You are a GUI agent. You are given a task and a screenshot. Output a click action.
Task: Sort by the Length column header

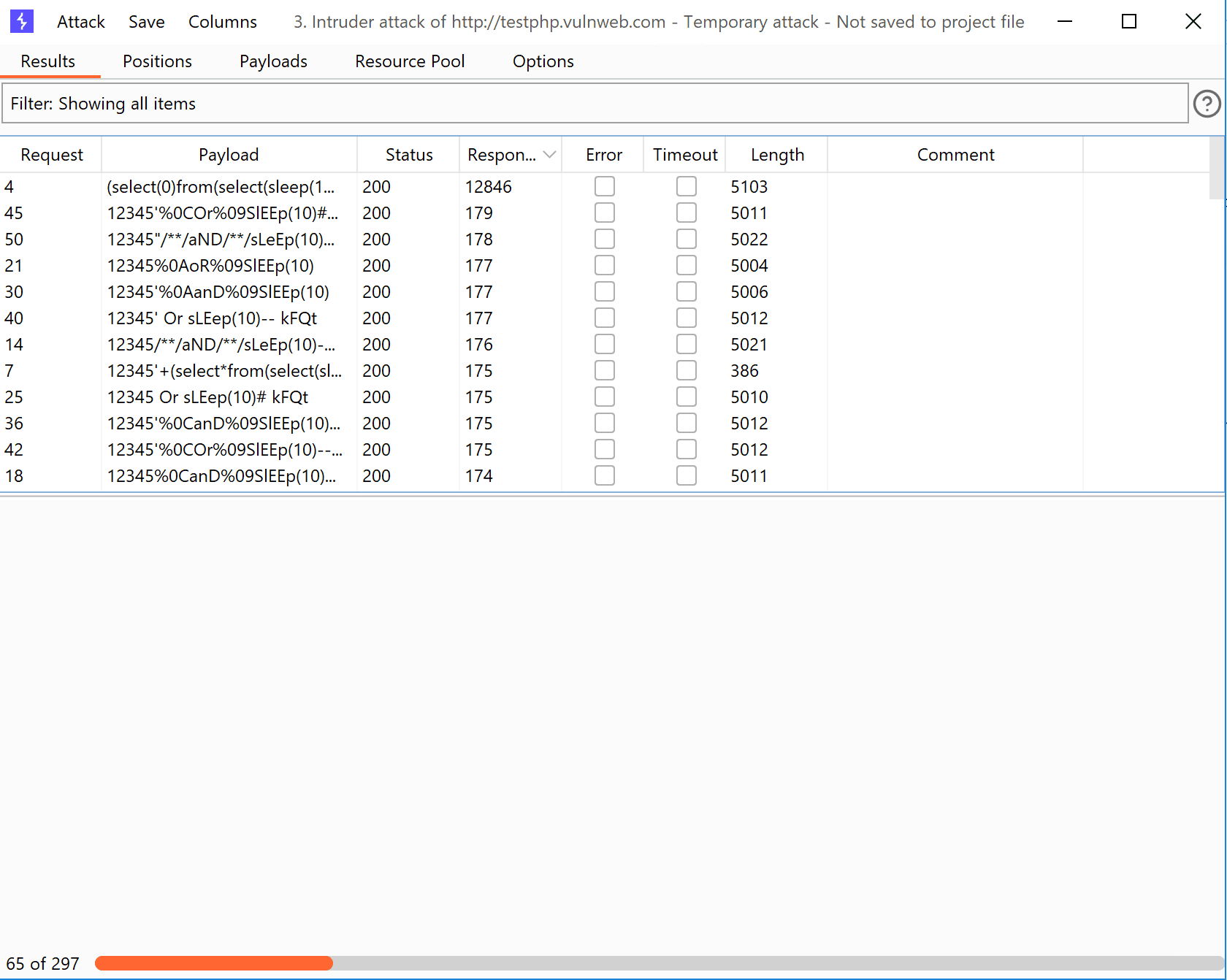(777, 155)
